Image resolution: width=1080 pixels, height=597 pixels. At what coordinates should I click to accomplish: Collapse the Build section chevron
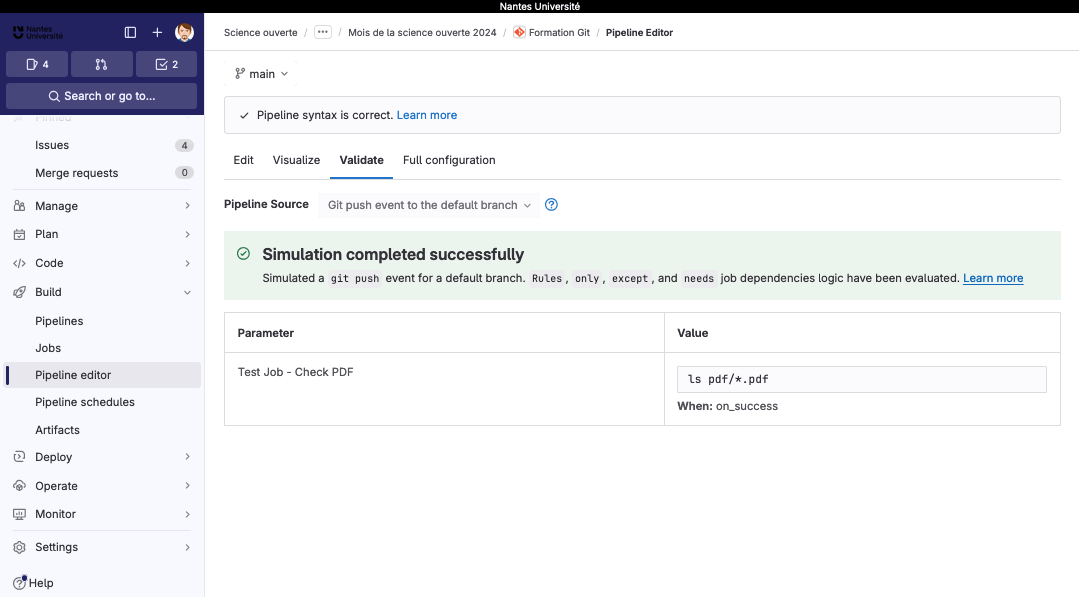click(187, 292)
